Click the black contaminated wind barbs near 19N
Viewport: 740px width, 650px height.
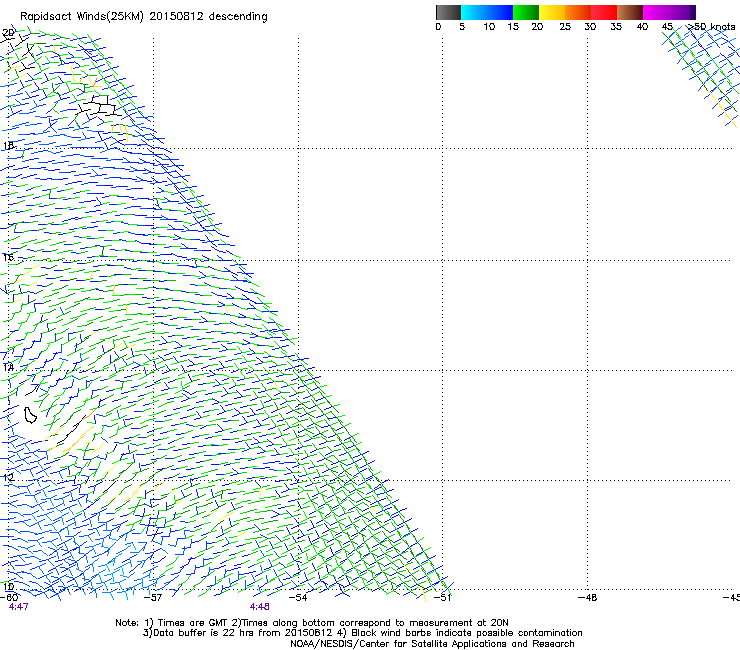pos(98,107)
